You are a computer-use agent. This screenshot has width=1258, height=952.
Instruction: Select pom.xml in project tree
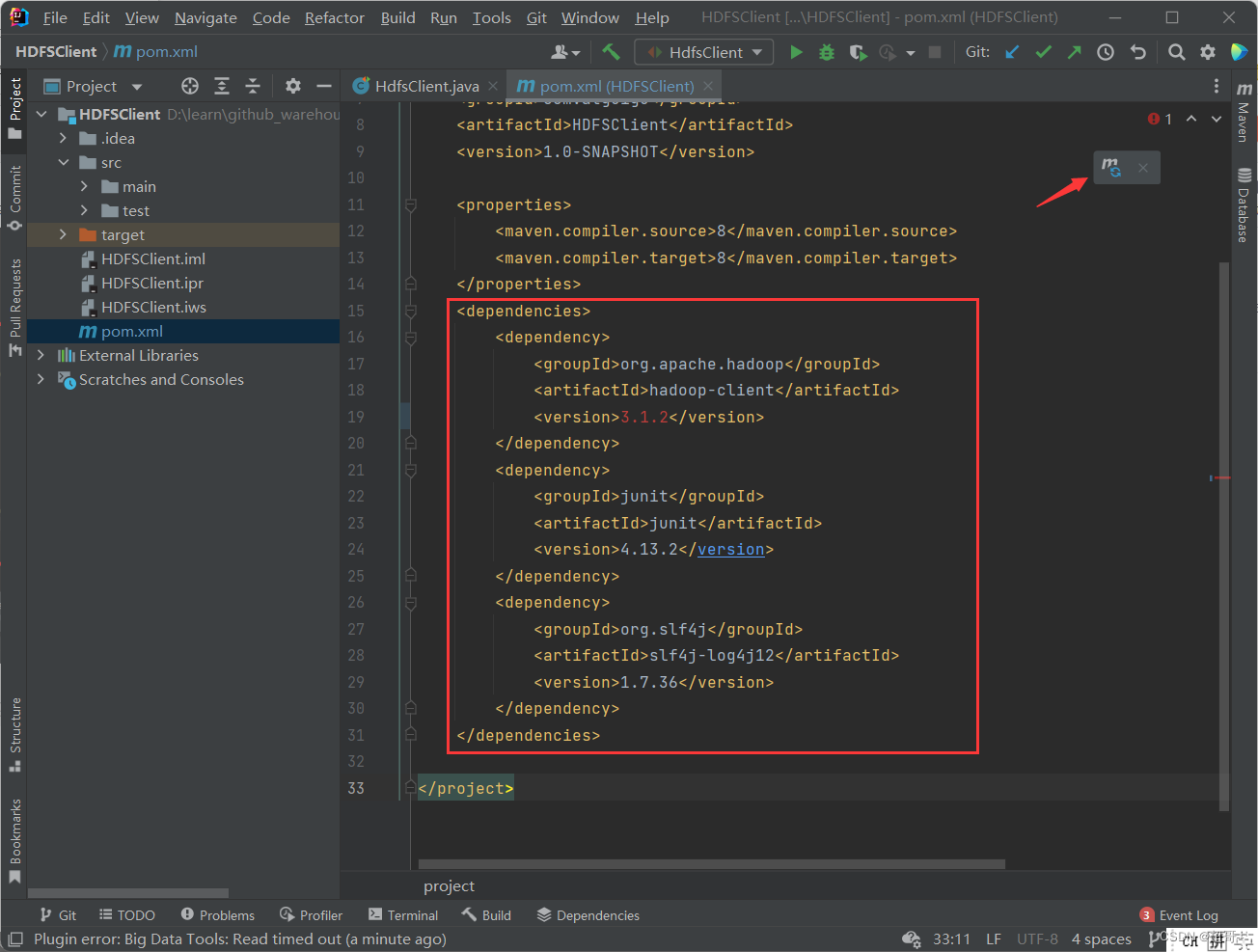(x=183, y=331)
